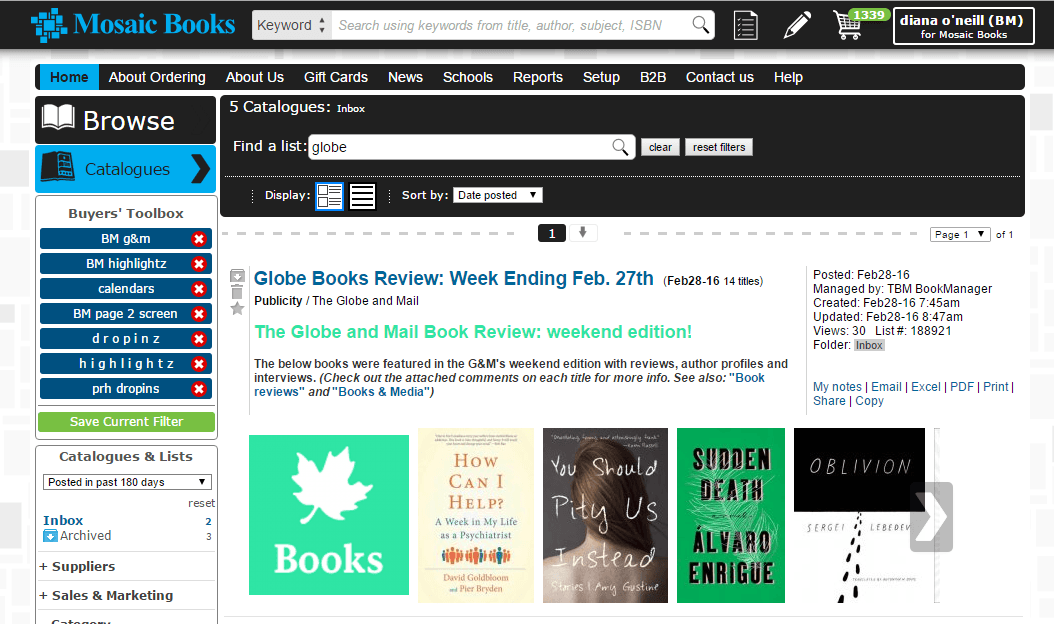Viewport: 1054px width, 624px height.
Task: Click the pencil edit icon in header
Action: coord(797,25)
